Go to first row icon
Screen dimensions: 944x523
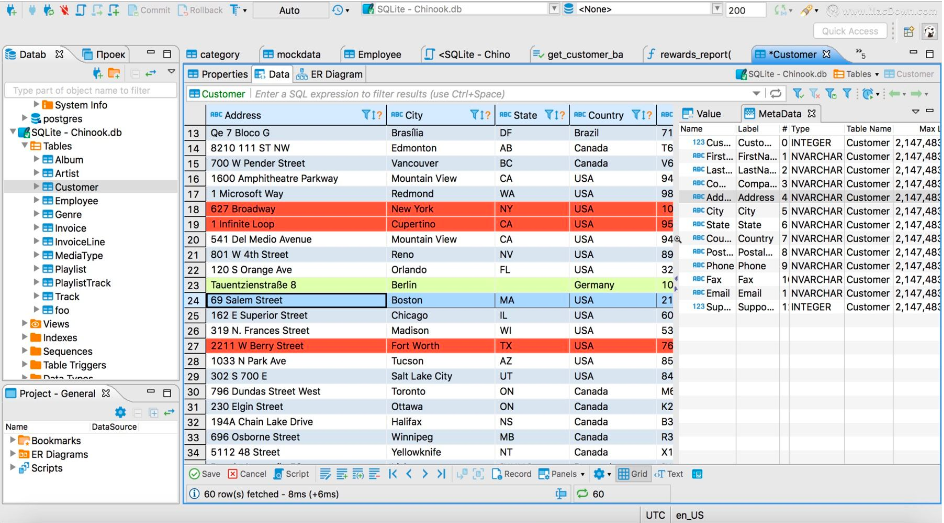(393, 474)
